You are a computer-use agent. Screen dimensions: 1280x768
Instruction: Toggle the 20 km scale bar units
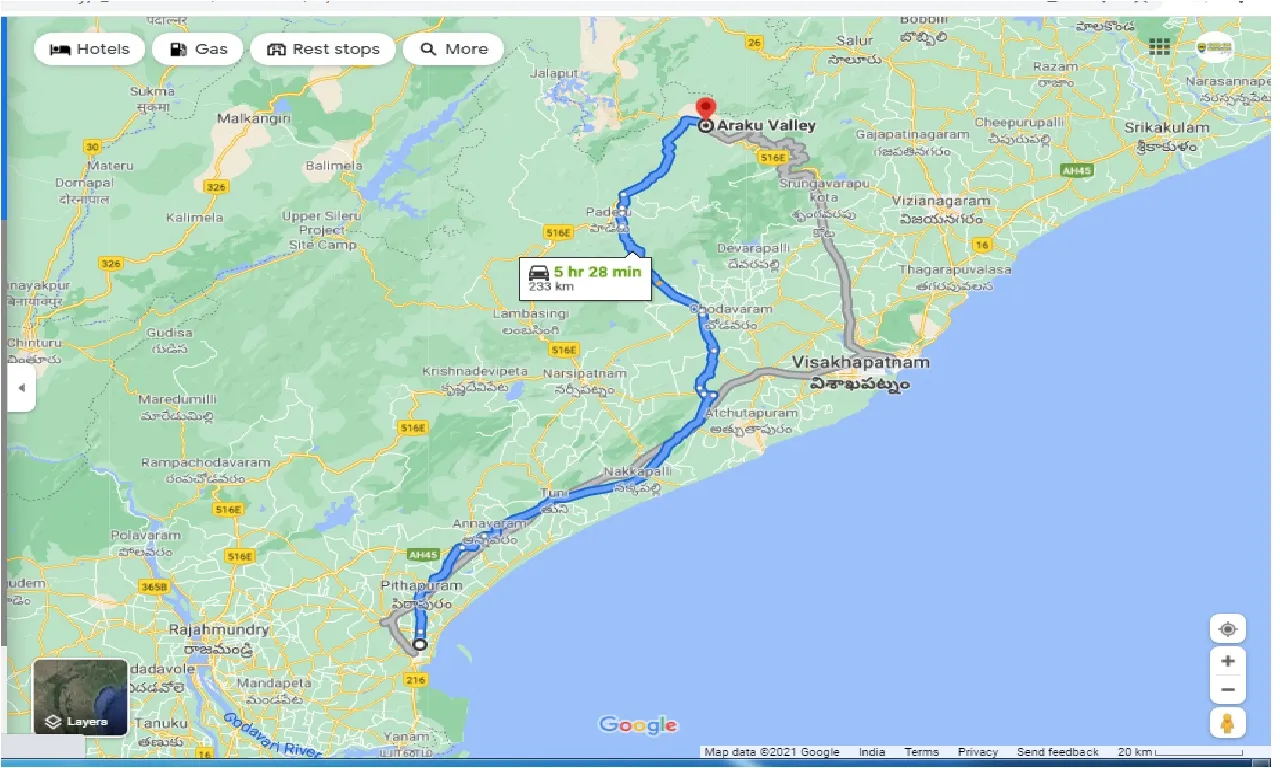click(x=1180, y=752)
